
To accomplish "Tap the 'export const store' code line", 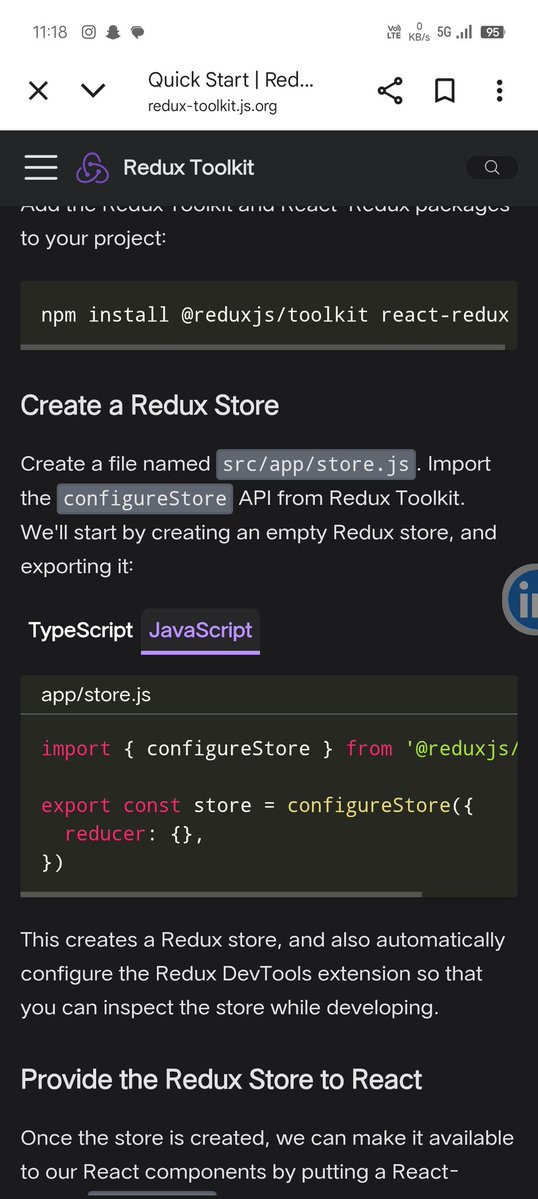I will coord(258,805).
